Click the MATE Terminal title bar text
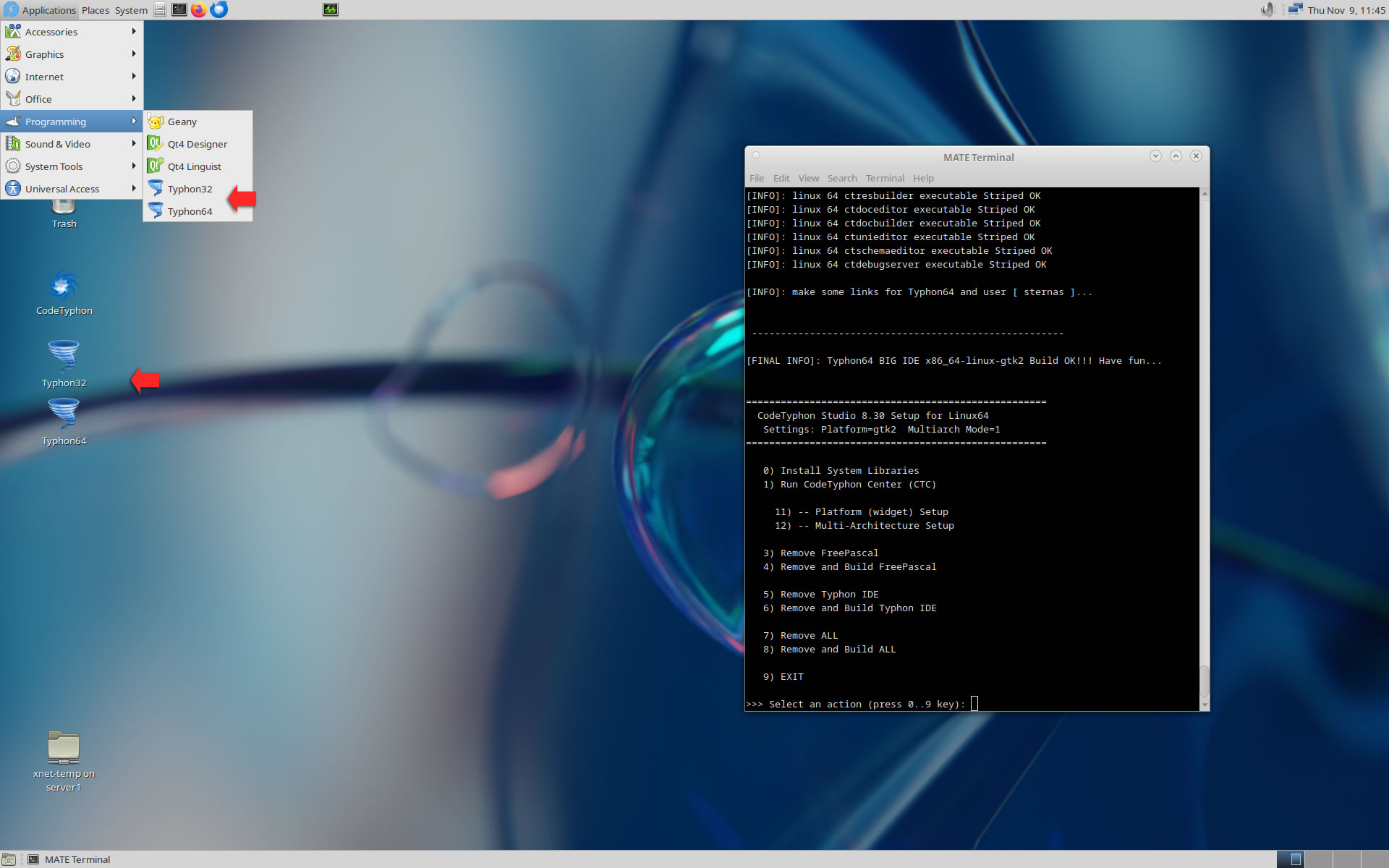The image size is (1389, 868). tap(978, 157)
